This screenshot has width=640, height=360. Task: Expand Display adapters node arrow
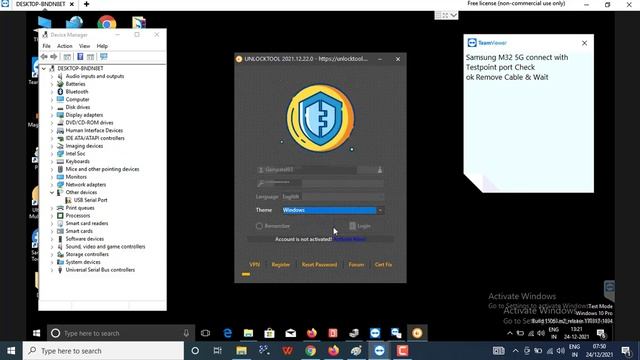(x=52, y=115)
